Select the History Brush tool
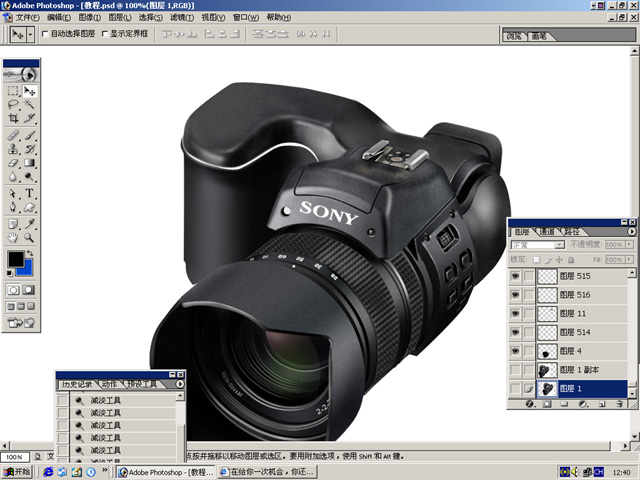640x480 pixels. pos(29,149)
